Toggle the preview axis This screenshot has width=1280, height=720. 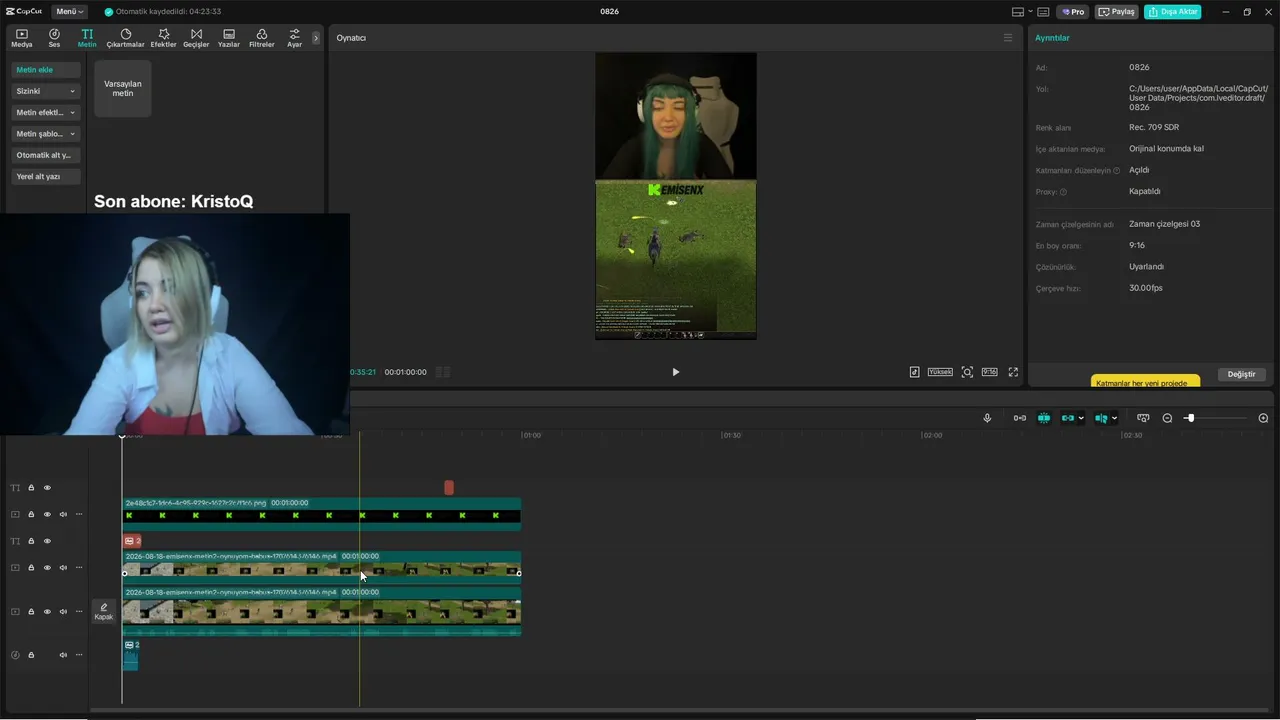click(1101, 418)
